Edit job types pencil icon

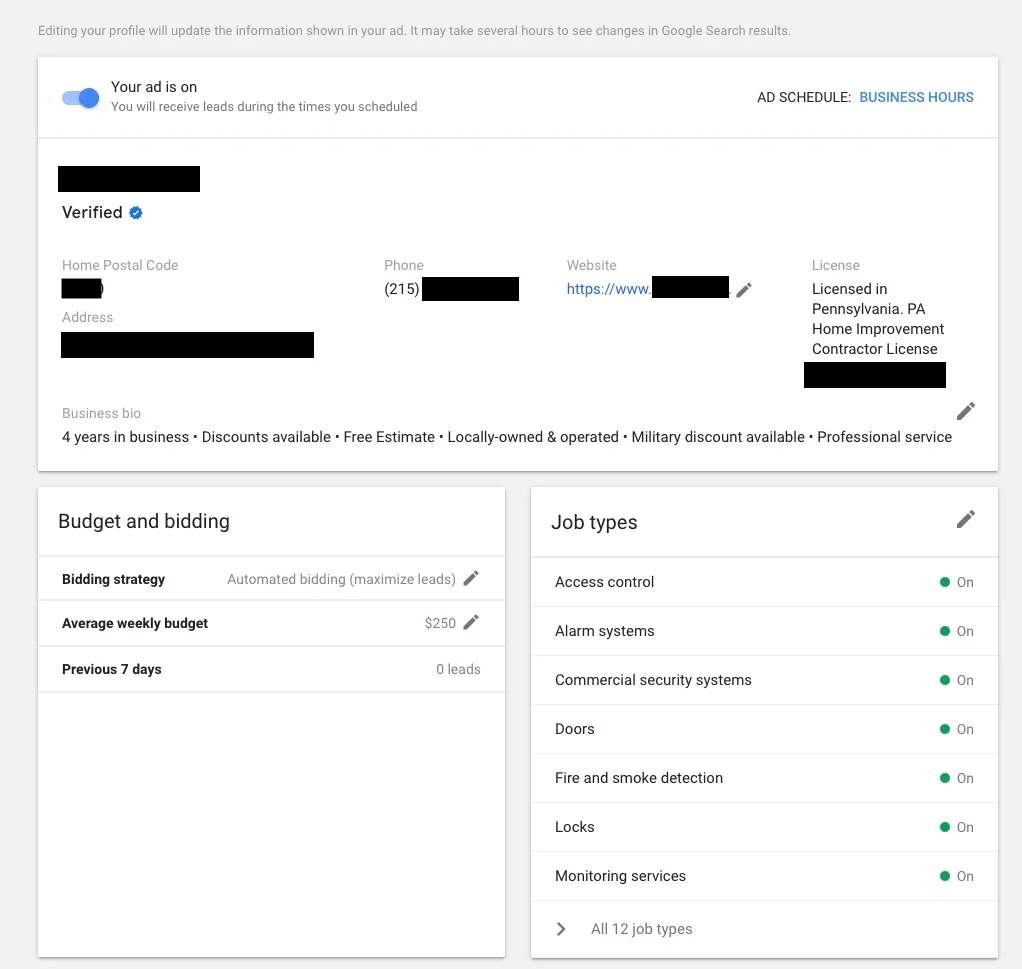coord(965,519)
